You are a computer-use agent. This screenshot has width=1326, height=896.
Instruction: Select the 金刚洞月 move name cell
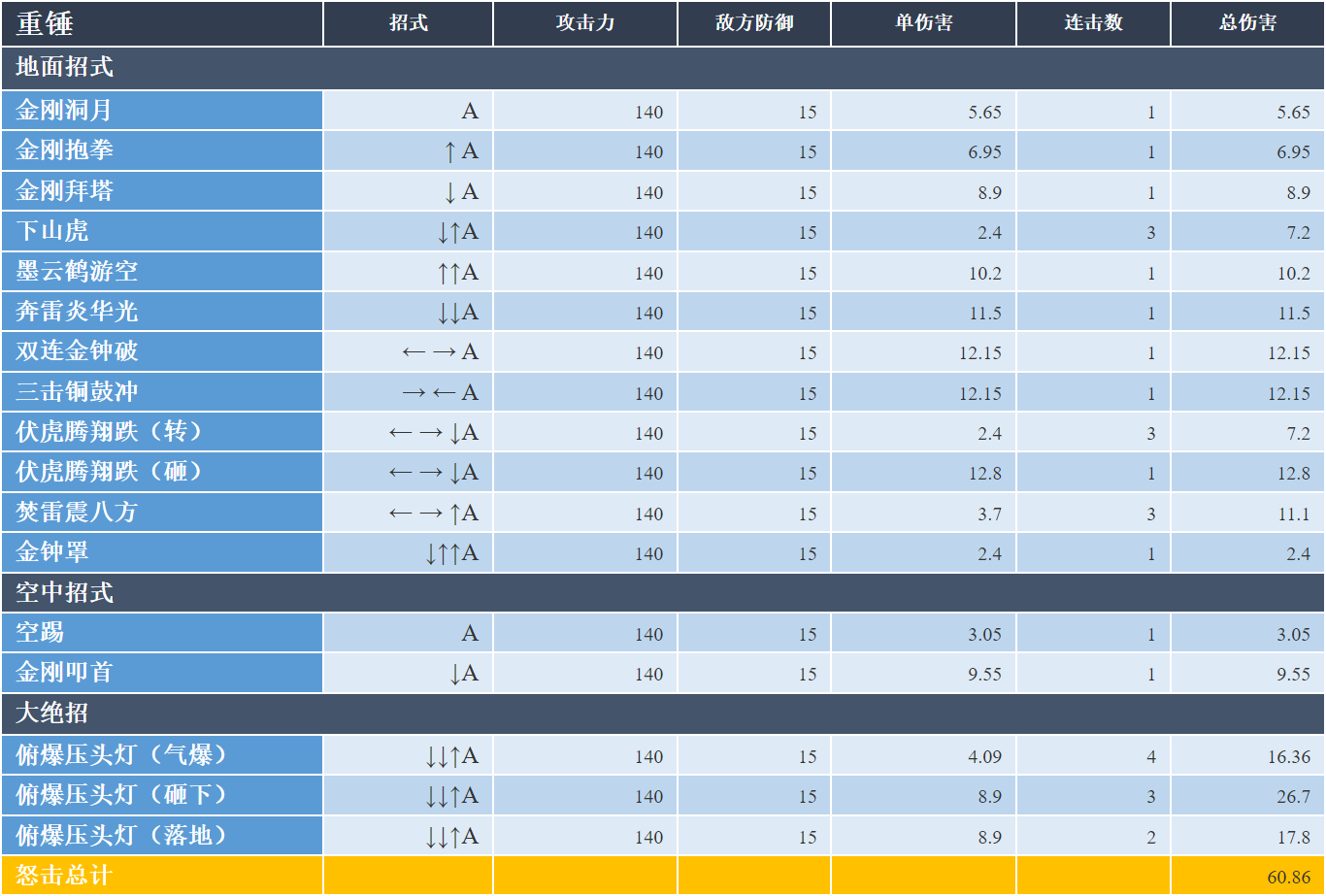click(162, 111)
